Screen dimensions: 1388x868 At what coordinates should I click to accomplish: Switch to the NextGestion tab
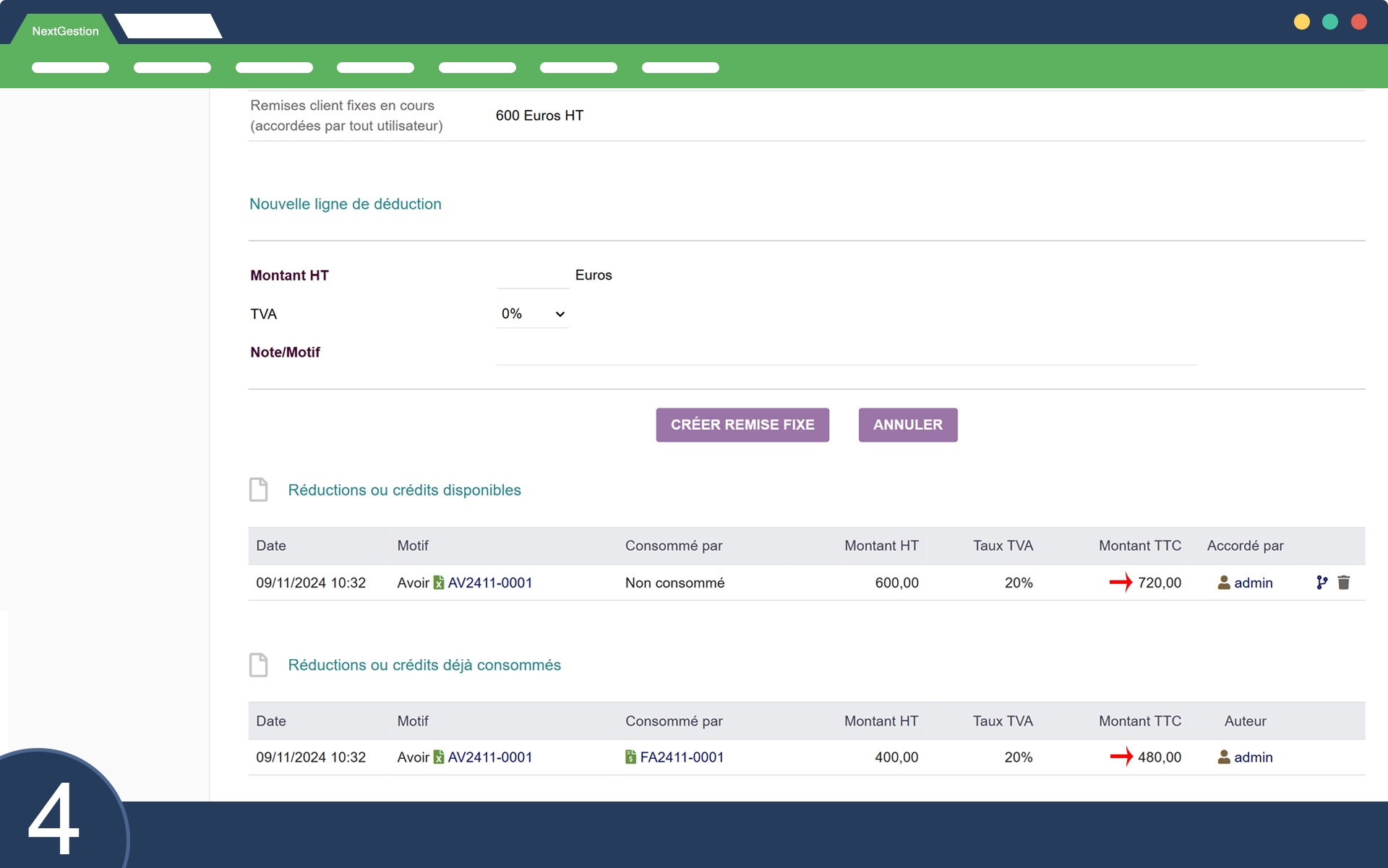(x=65, y=30)
